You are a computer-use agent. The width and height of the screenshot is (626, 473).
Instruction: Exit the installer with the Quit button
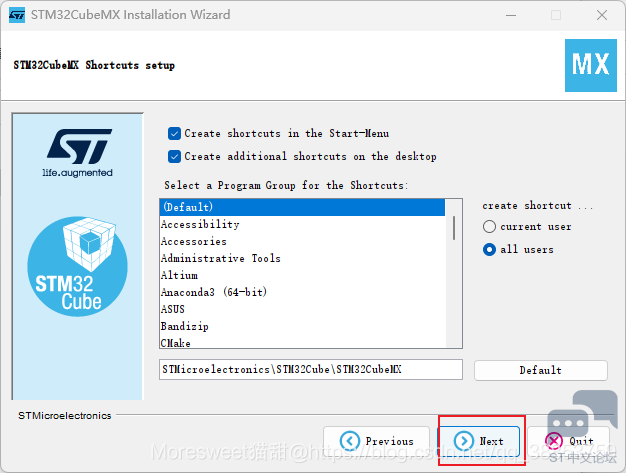point(569,441)
